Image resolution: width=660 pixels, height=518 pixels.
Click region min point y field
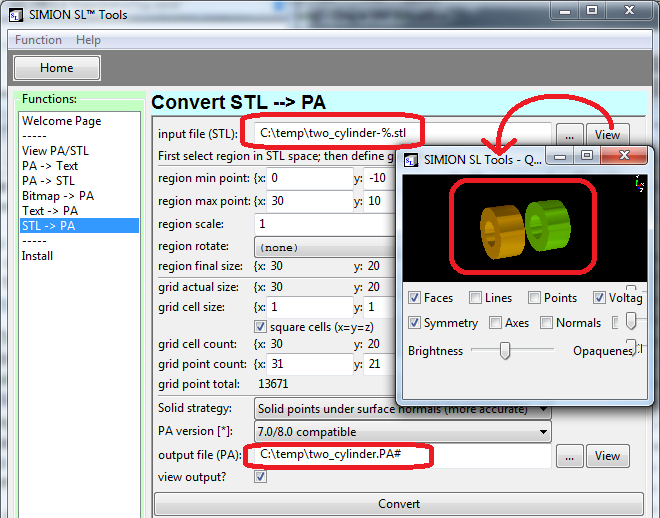point(380,178)
